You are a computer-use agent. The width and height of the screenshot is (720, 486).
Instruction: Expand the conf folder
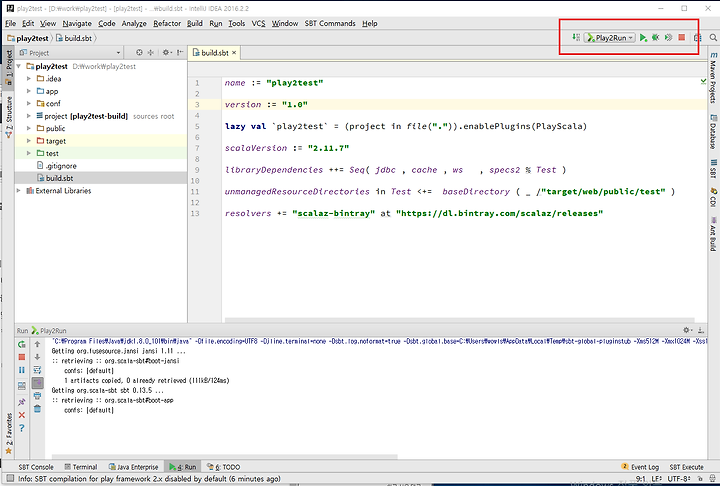point(29,103)
